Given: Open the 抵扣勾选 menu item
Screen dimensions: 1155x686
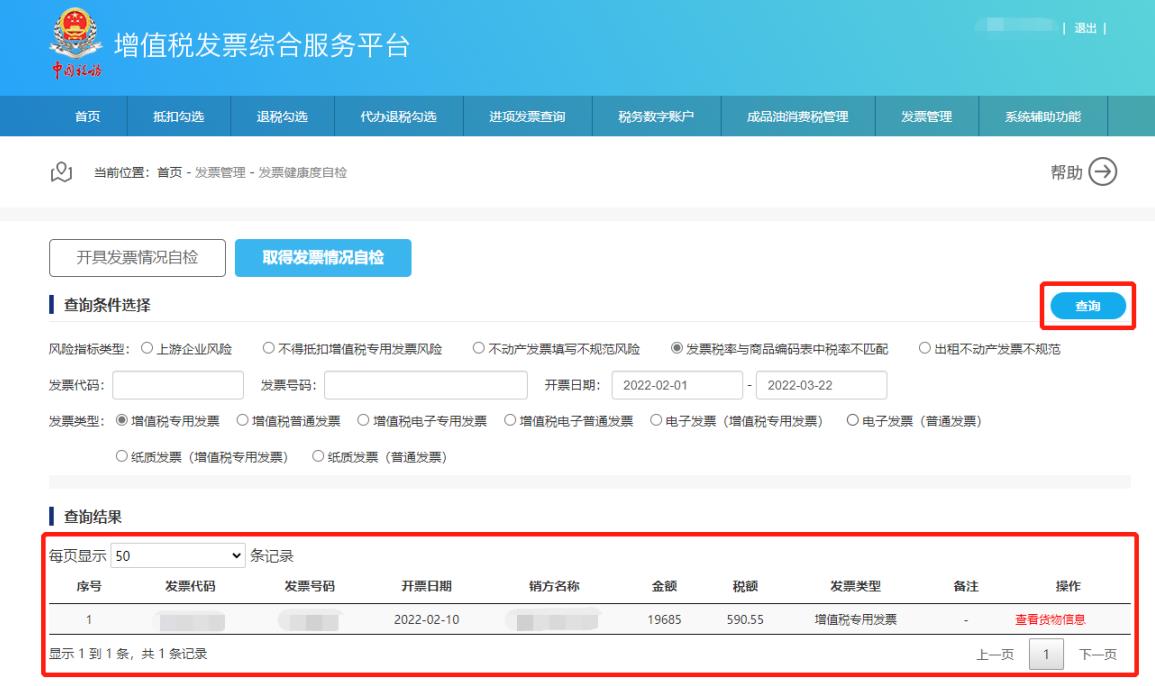Looking at the screenshot, I should click(178, 116).
